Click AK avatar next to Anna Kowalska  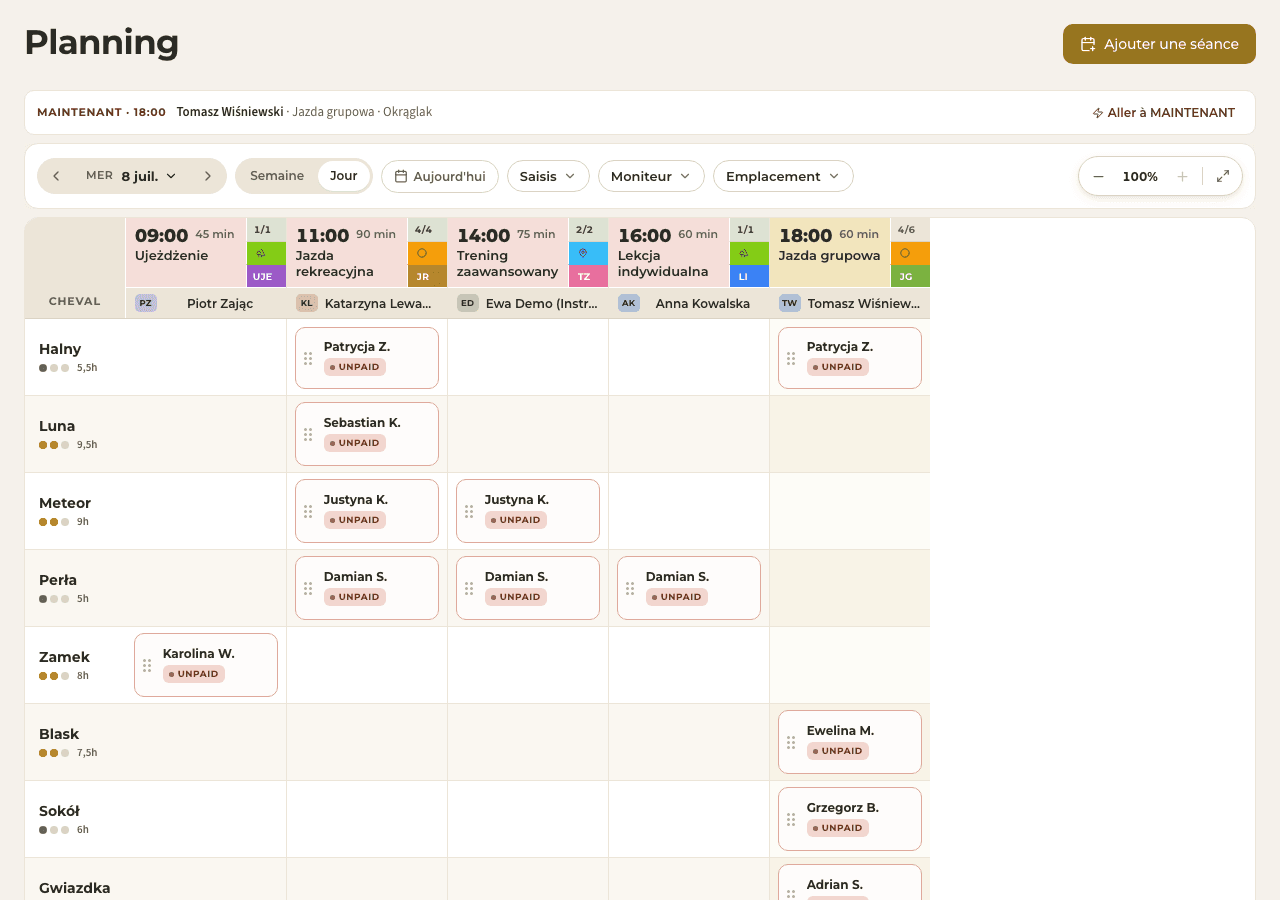point(629,303)
